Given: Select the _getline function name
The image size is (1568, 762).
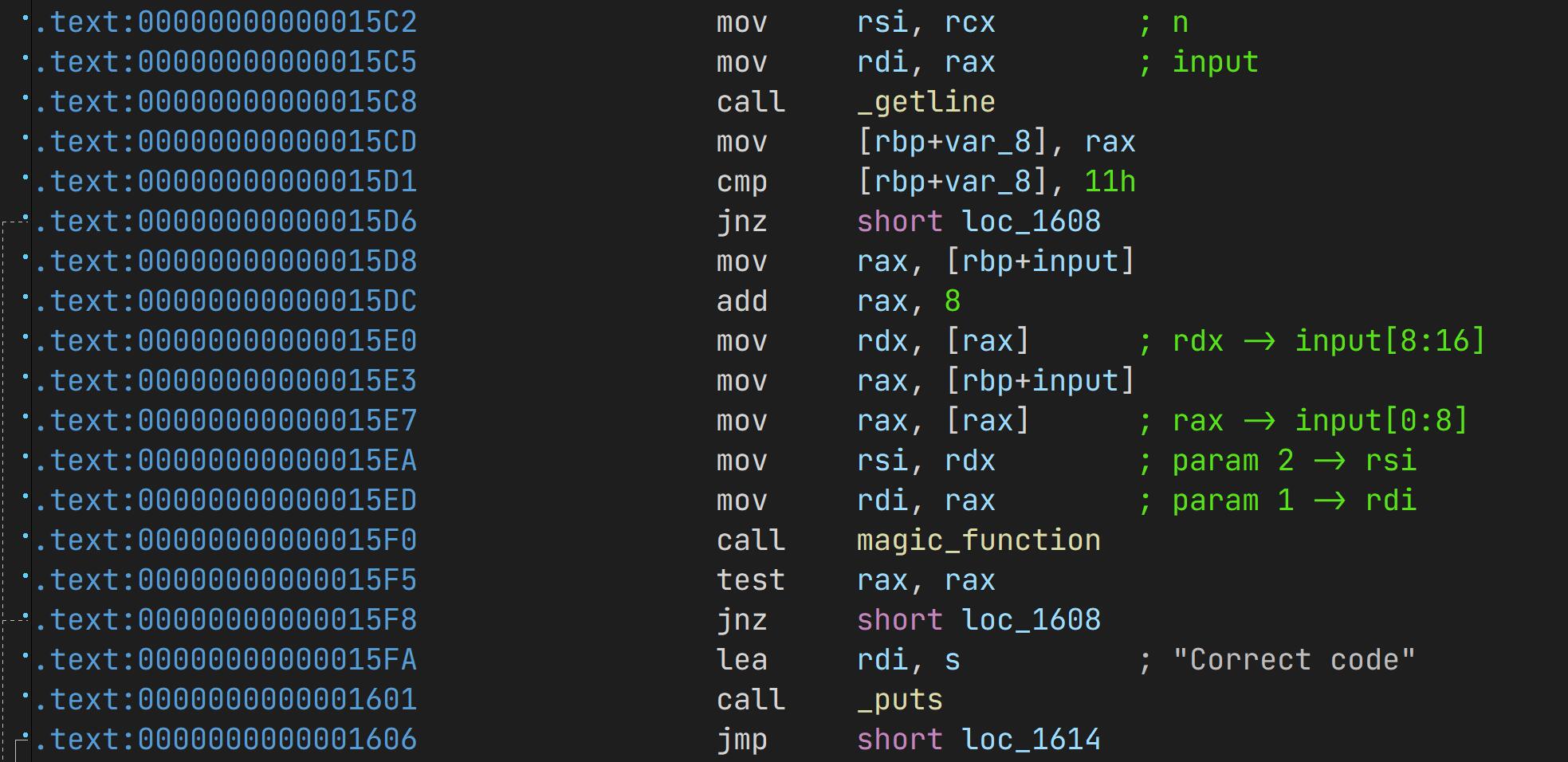Looking at the screenshot, I should (925, 102).
